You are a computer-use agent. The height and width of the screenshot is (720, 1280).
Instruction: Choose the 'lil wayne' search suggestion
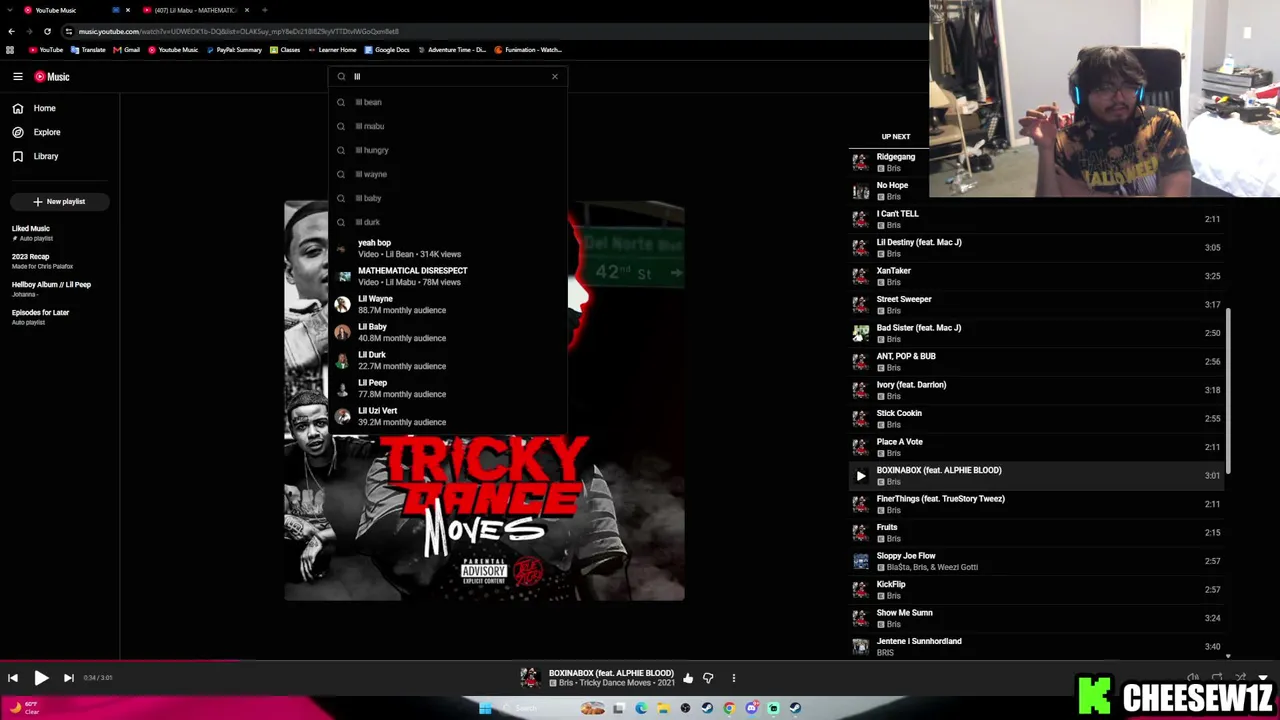tap(448, 174)
